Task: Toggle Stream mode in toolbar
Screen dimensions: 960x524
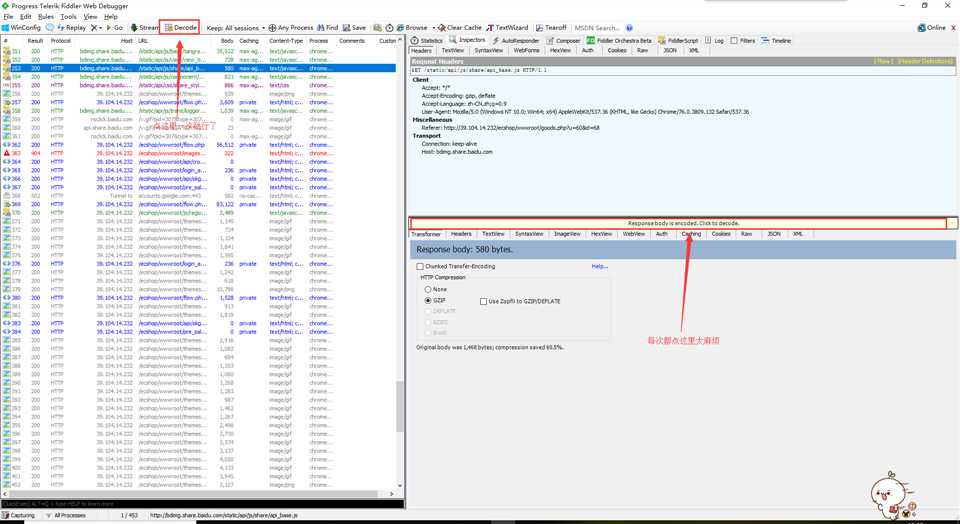Action: (144, 28)
